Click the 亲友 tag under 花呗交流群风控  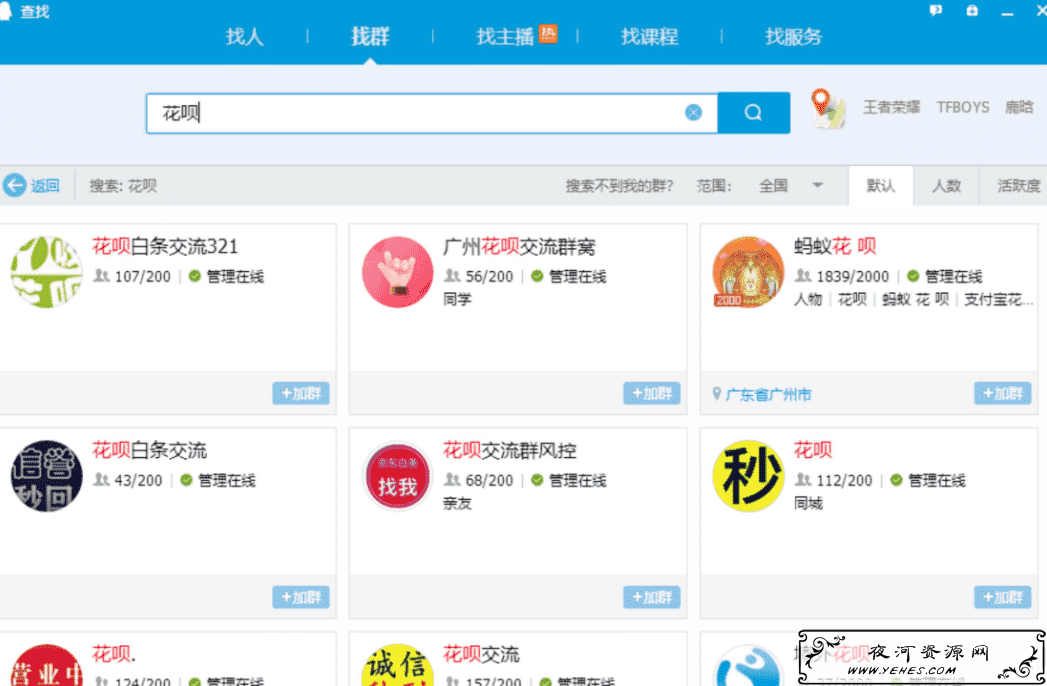(457, 504)
